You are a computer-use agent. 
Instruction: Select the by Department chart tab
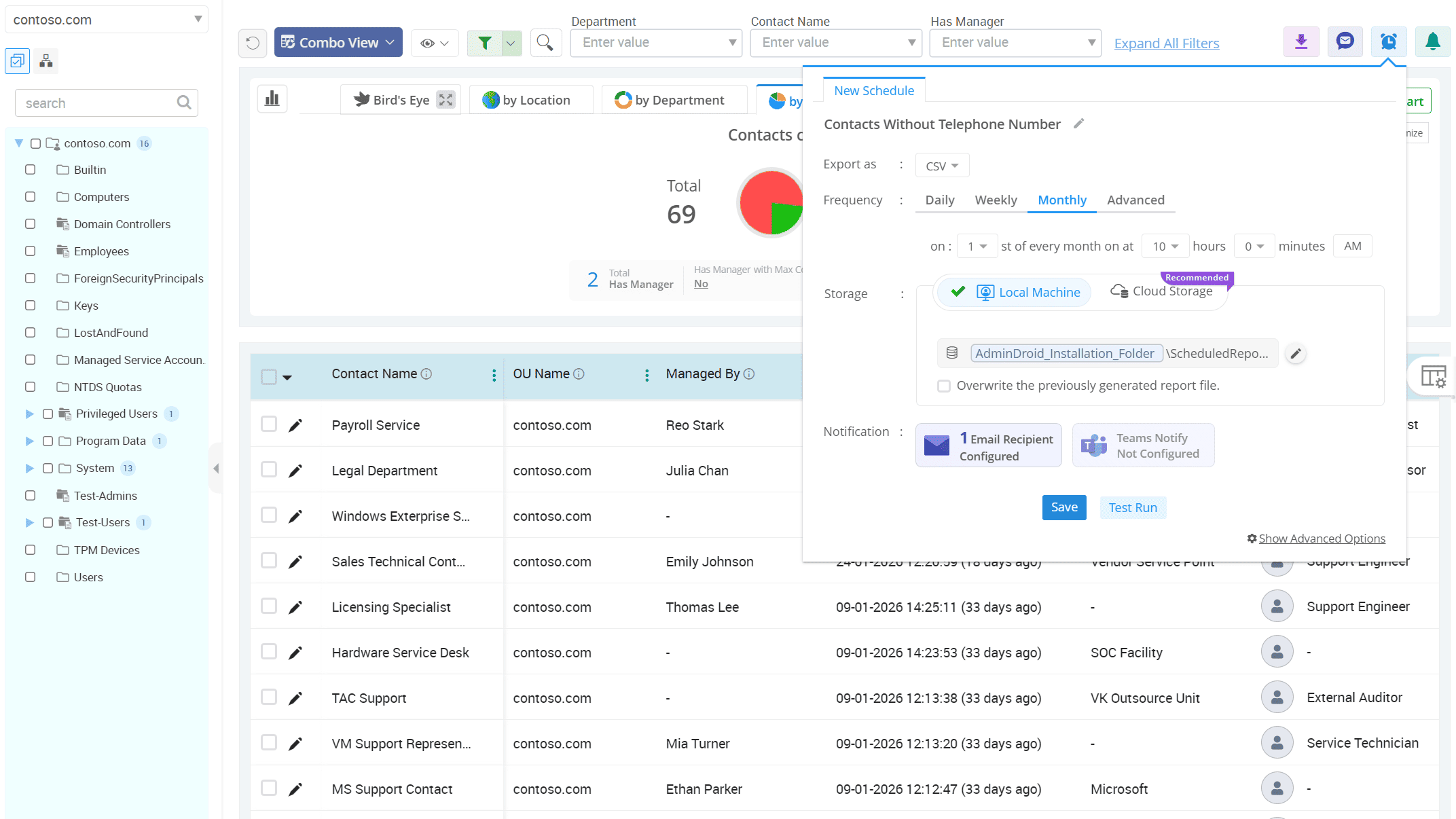[x=670, y=100]
